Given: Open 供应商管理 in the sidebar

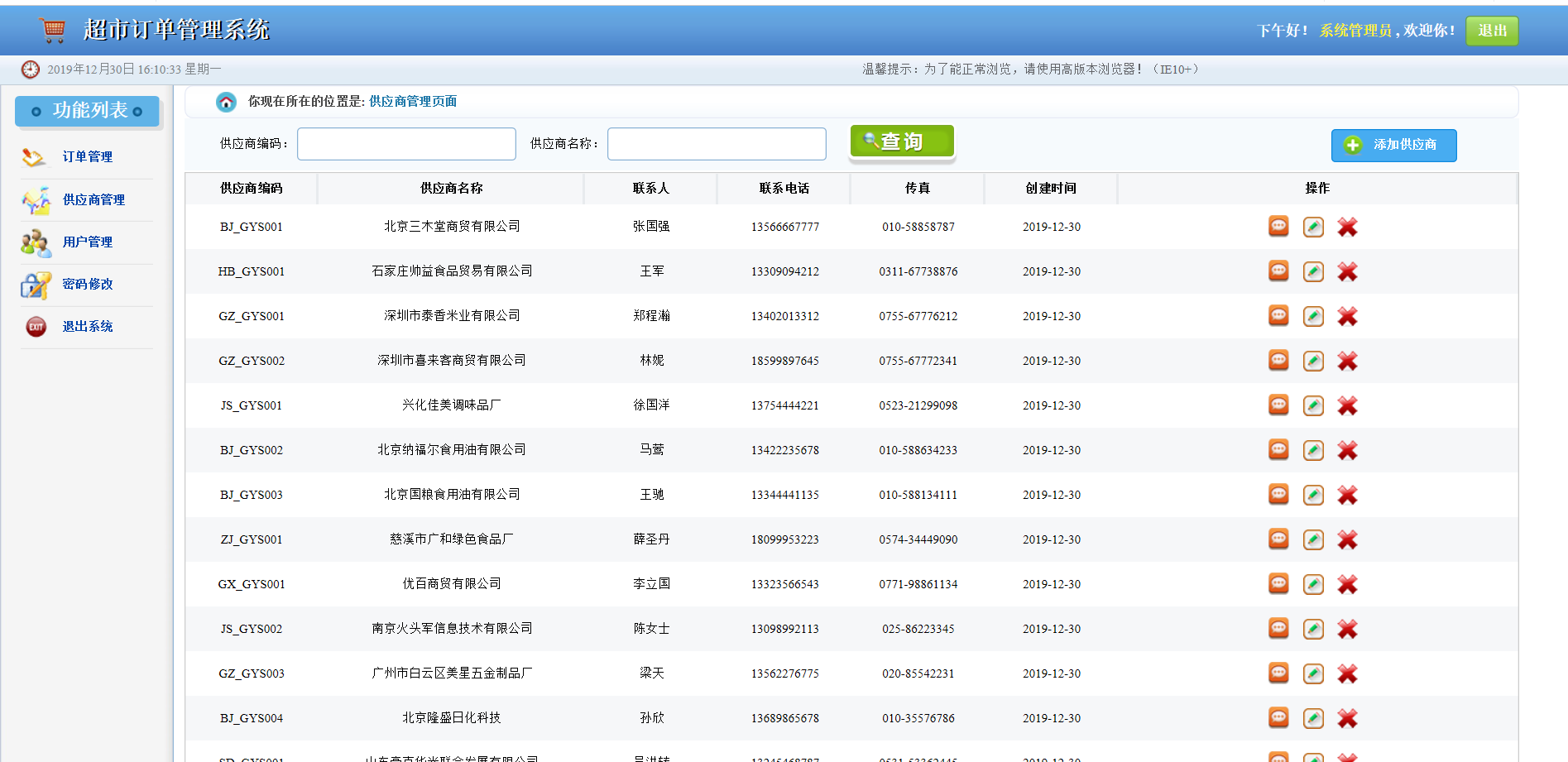Looking at the screenshot, I should pos(94,199).
